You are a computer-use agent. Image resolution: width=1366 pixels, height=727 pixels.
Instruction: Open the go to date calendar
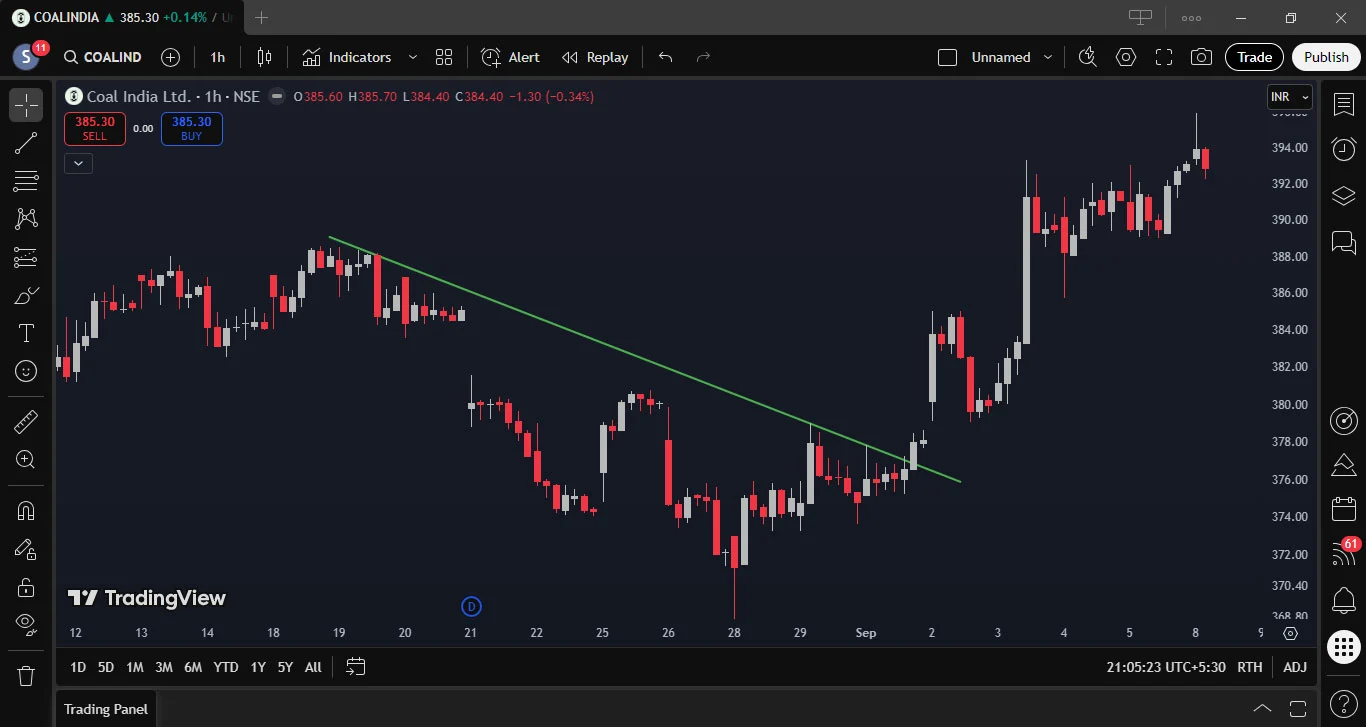pos(356,667)
